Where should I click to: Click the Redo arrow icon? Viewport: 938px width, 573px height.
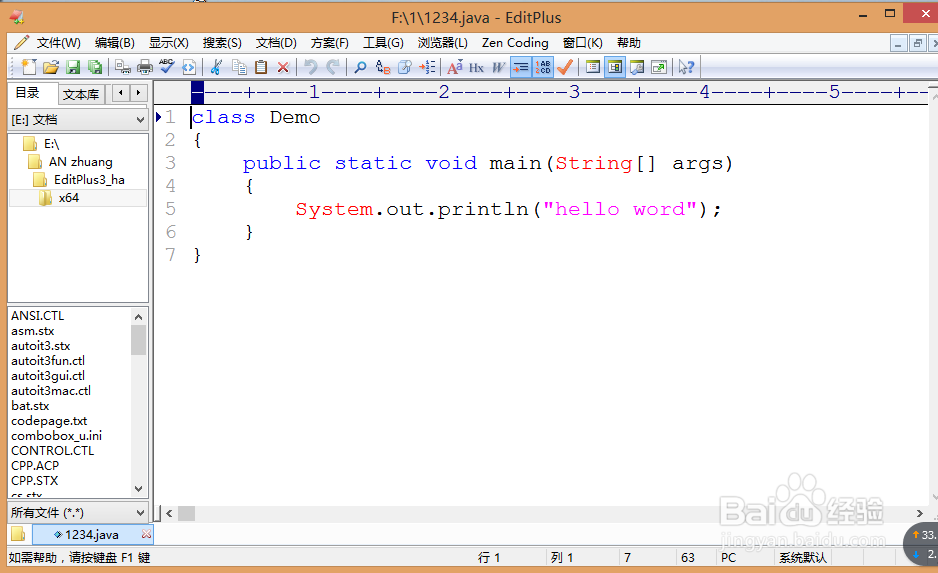(x=333, y=67)
